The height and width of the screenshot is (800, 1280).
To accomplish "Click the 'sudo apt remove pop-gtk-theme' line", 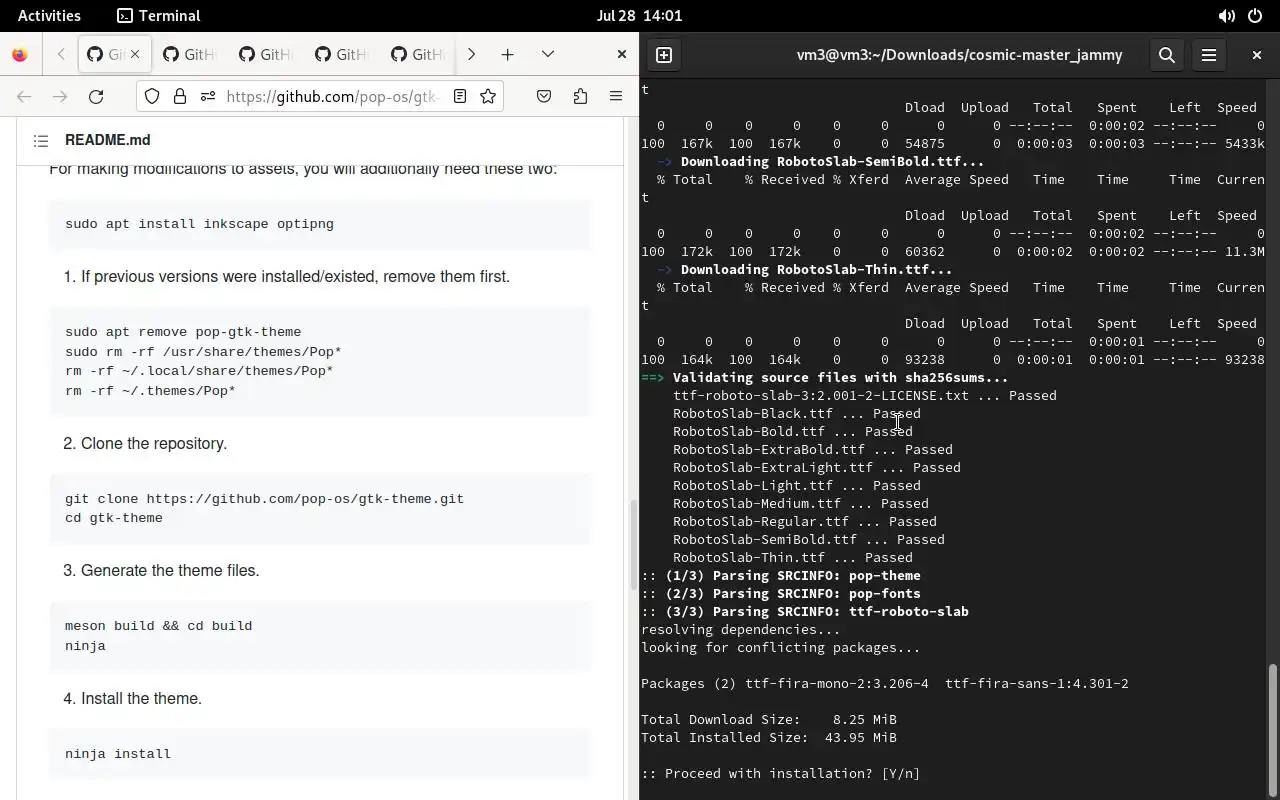I will click(183, 332).
